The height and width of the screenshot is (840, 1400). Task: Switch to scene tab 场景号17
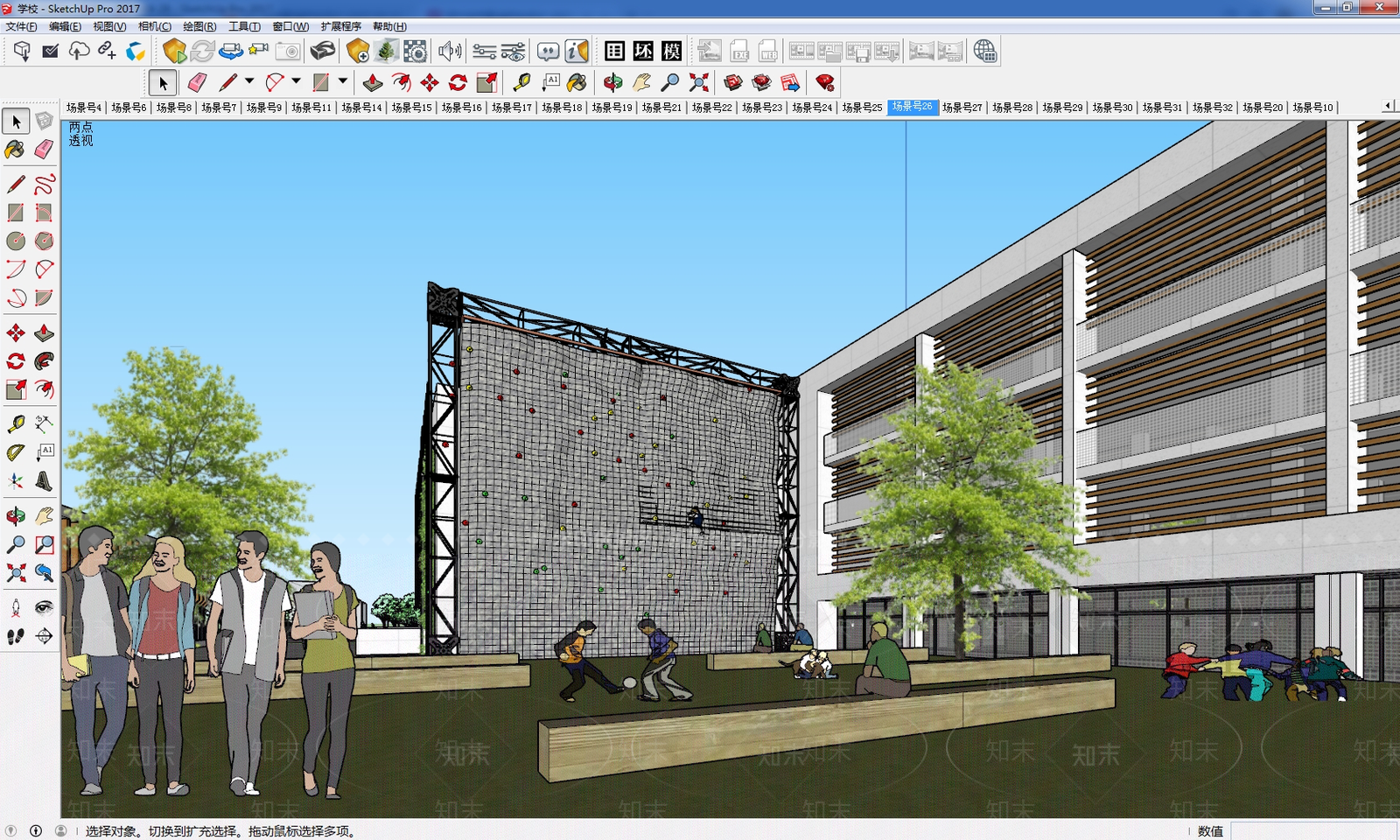click(512, 108)
